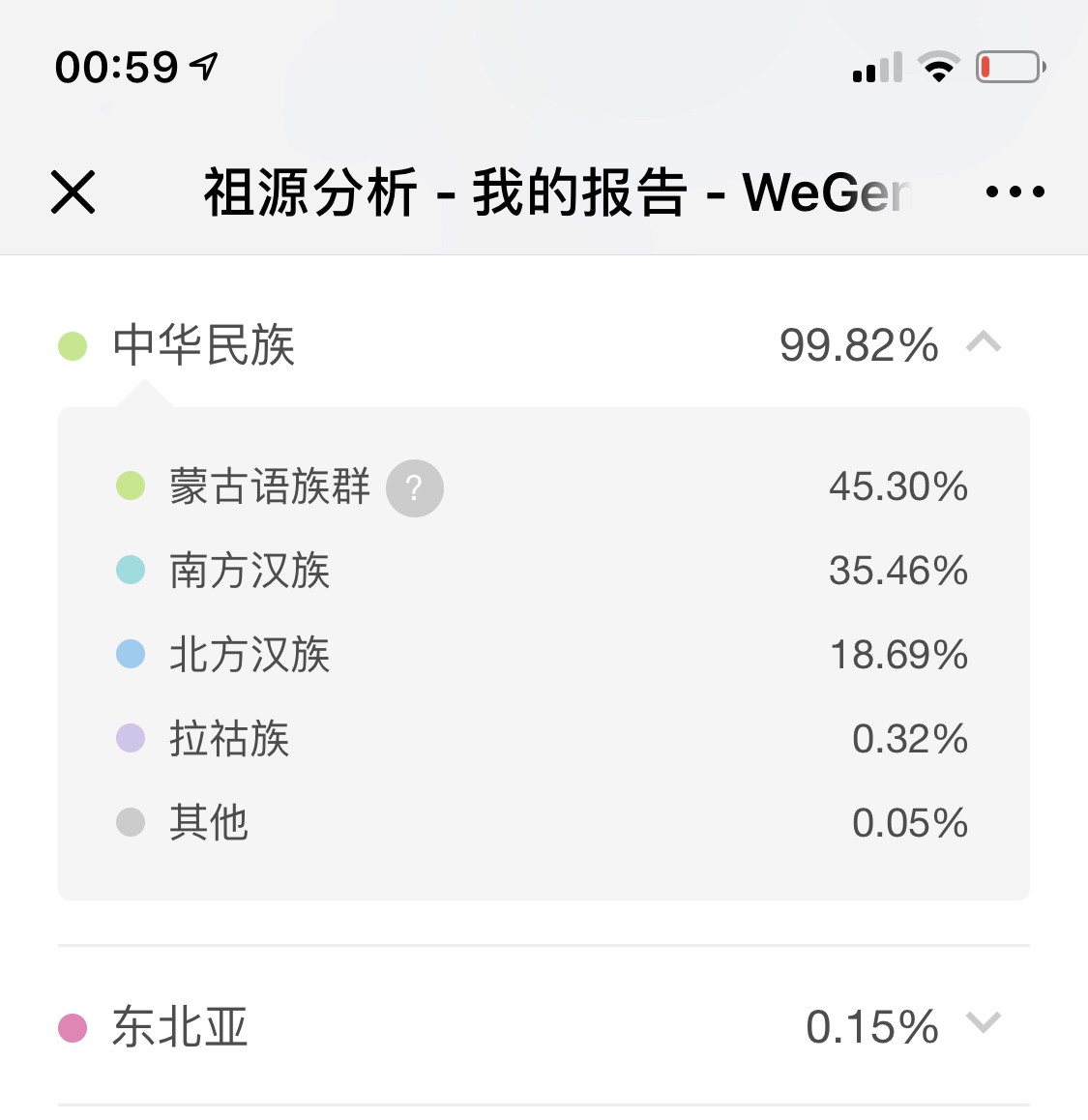Tap the battery indicator icon
1088x1120 pixels.
pos(1011,67)
